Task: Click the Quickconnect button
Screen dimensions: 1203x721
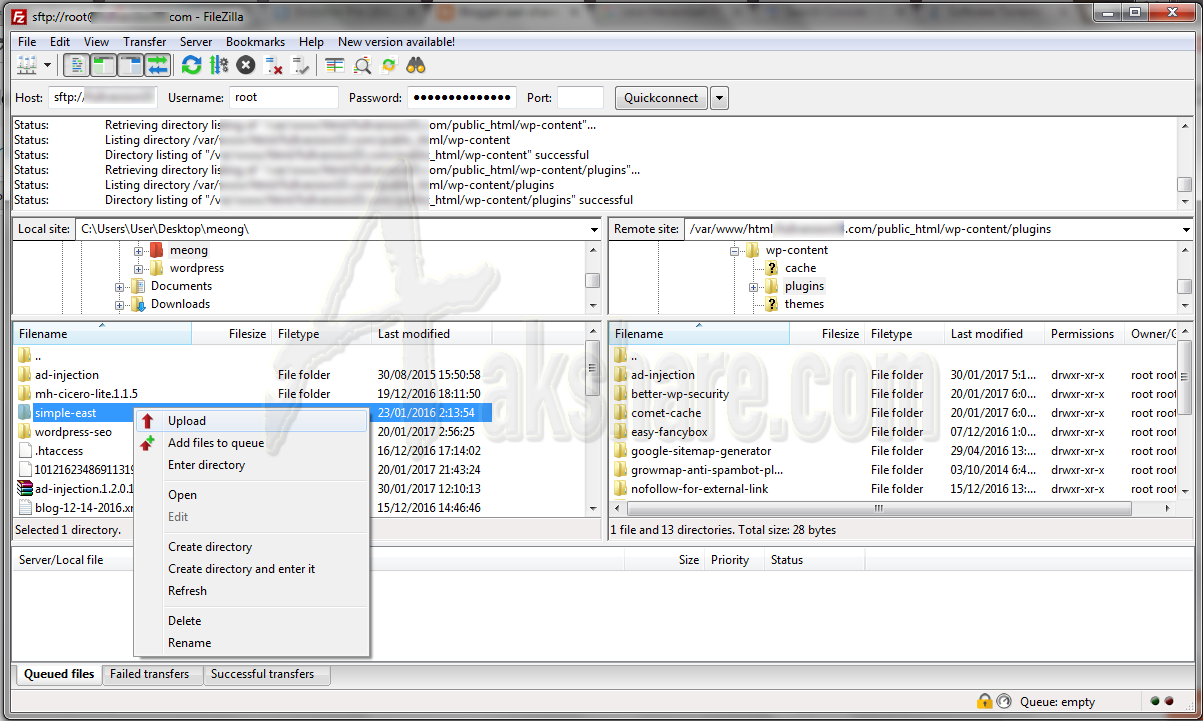Action: click(x=661, y=98)
